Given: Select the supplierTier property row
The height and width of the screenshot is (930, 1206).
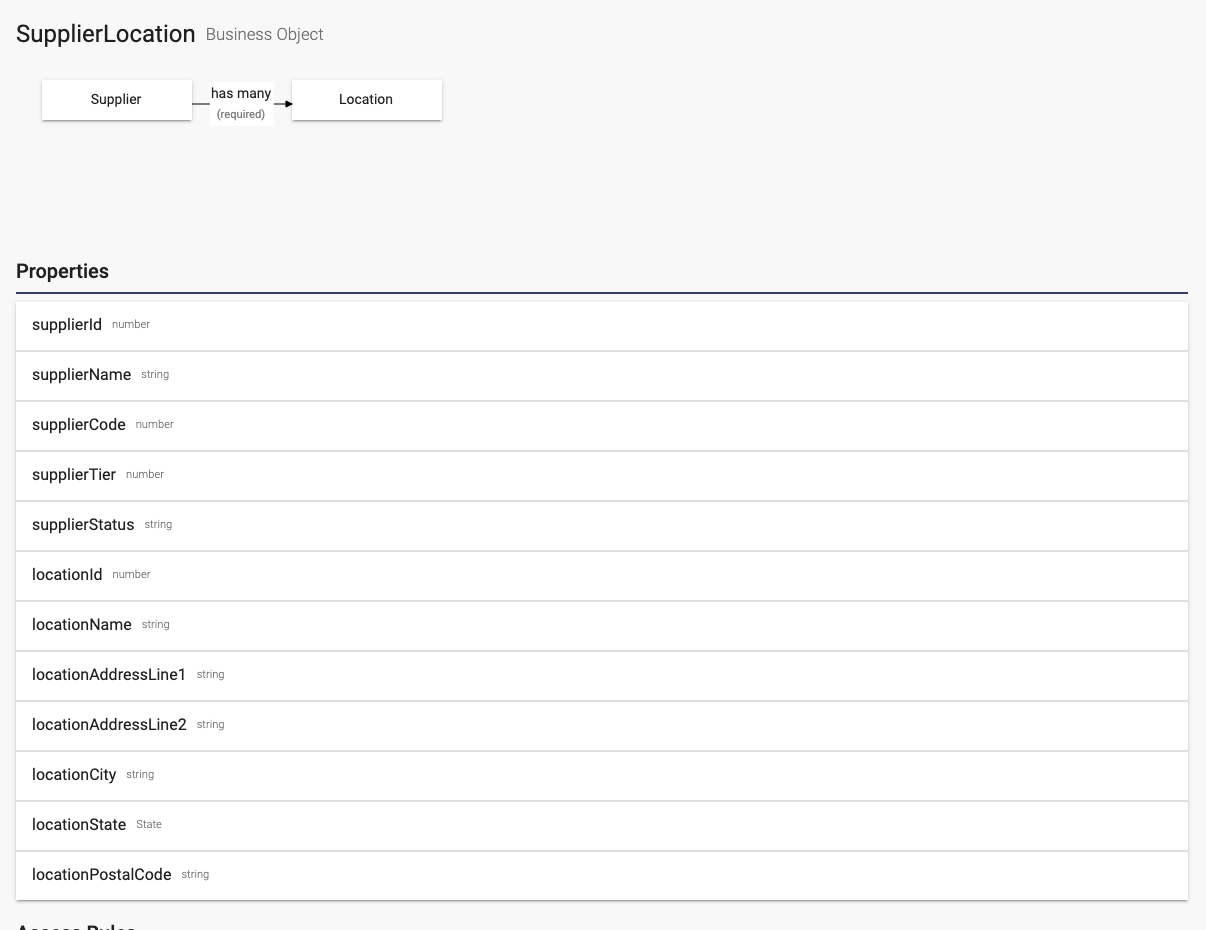Looking at the screenshot, I should 602,476.
